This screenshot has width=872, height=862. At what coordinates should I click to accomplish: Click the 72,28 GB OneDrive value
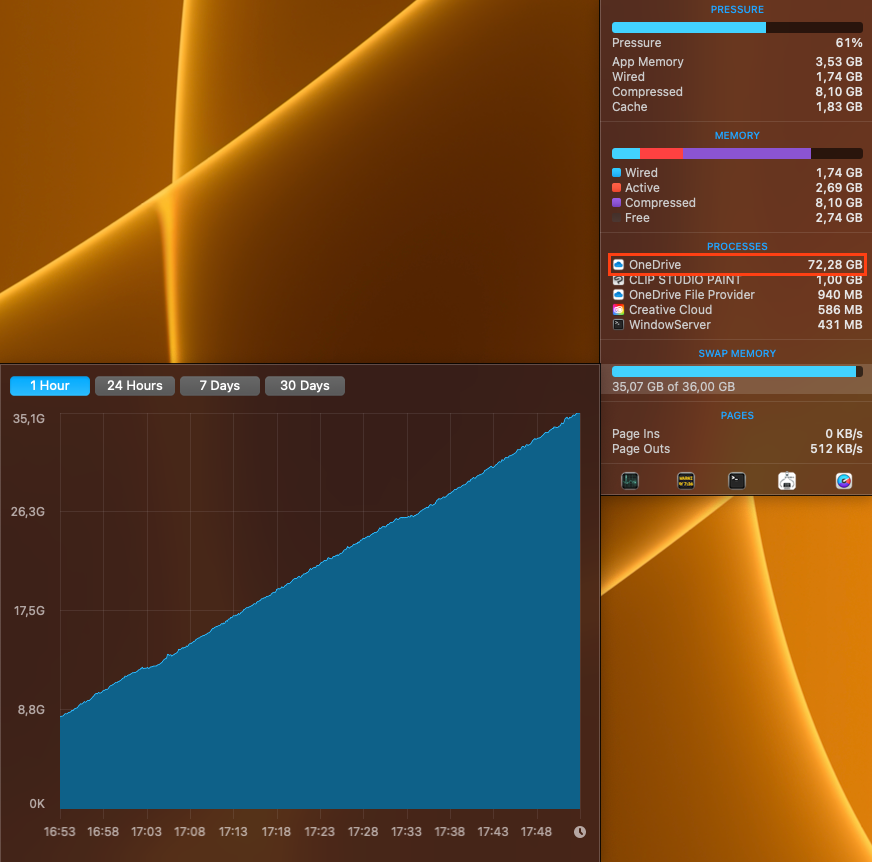click(835, 265)
